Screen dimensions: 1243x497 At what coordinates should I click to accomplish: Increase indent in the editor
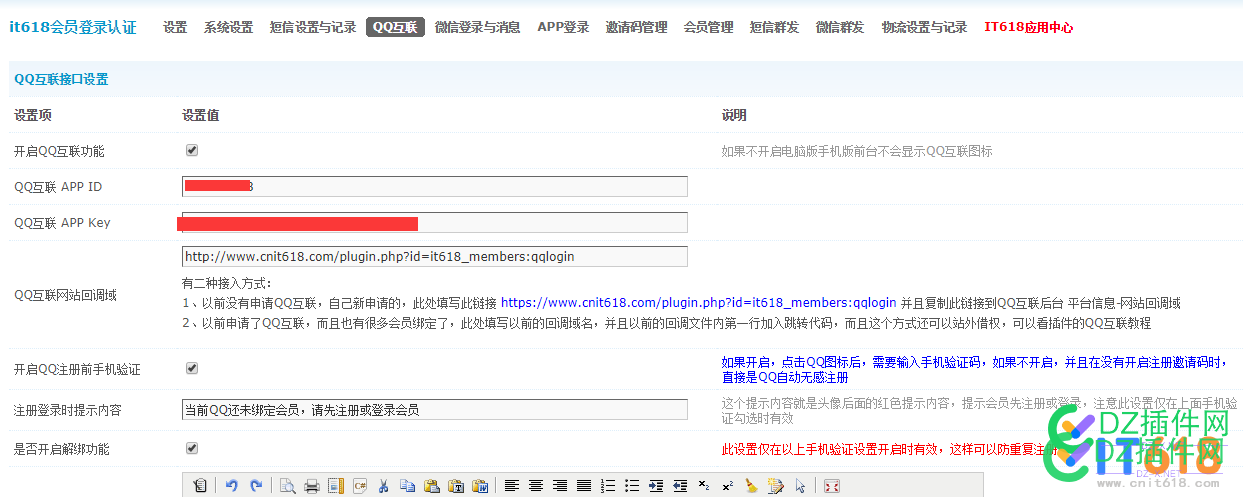656,486
